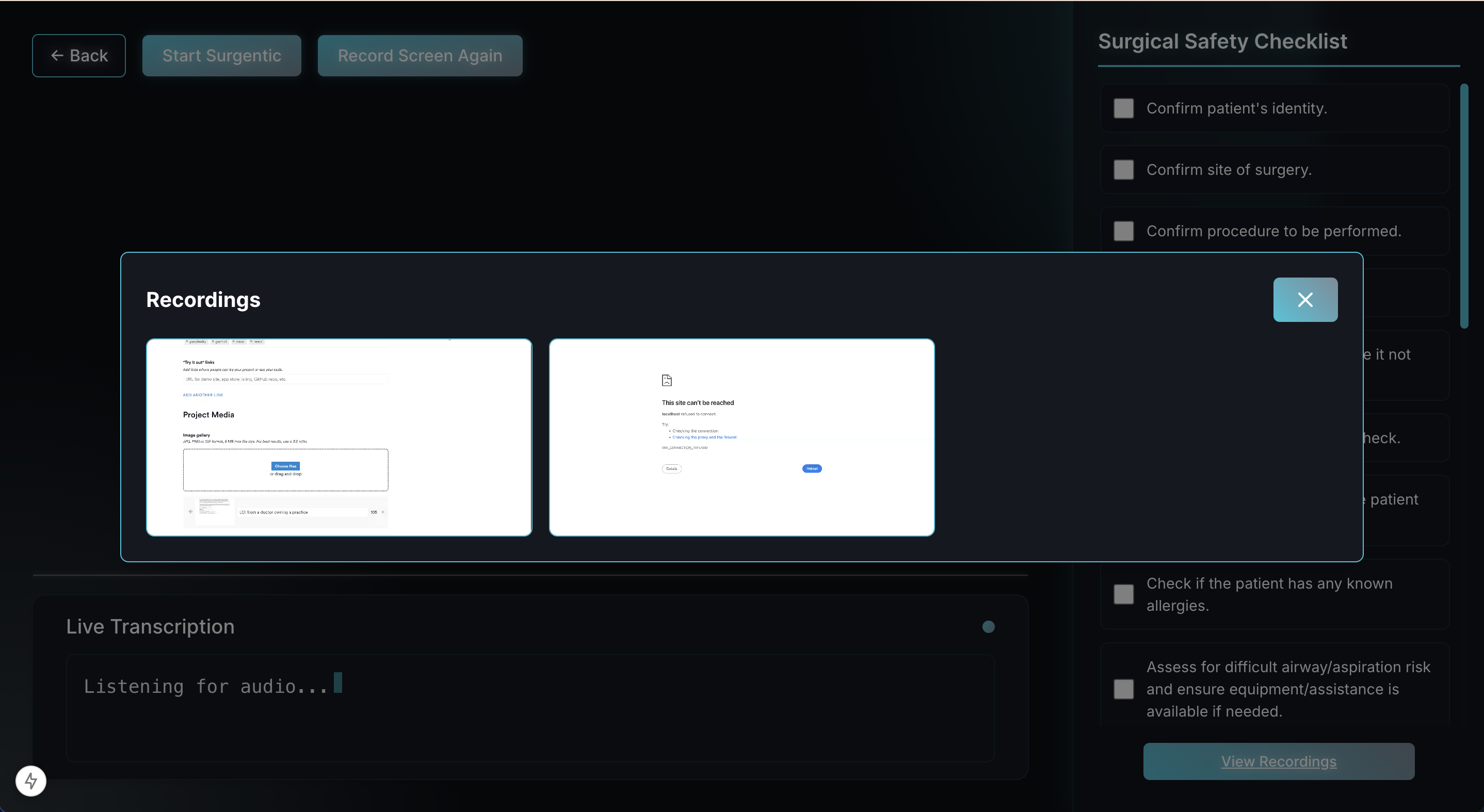This screenshot has width=1484, height=812.
Task: Click the live transcription status dot
Action: point(988,627)
